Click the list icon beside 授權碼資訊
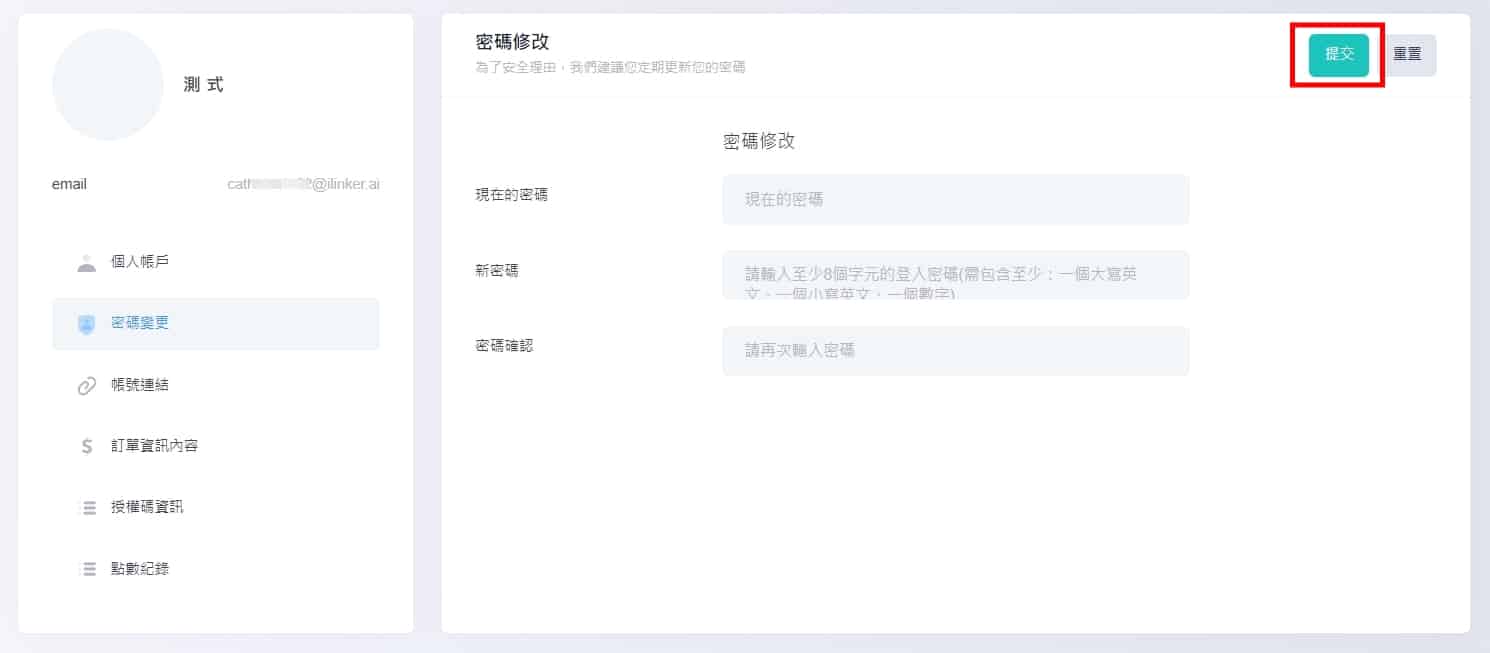Image resolution: width=1490 pixels, height=653 pixels. [88, 507]
